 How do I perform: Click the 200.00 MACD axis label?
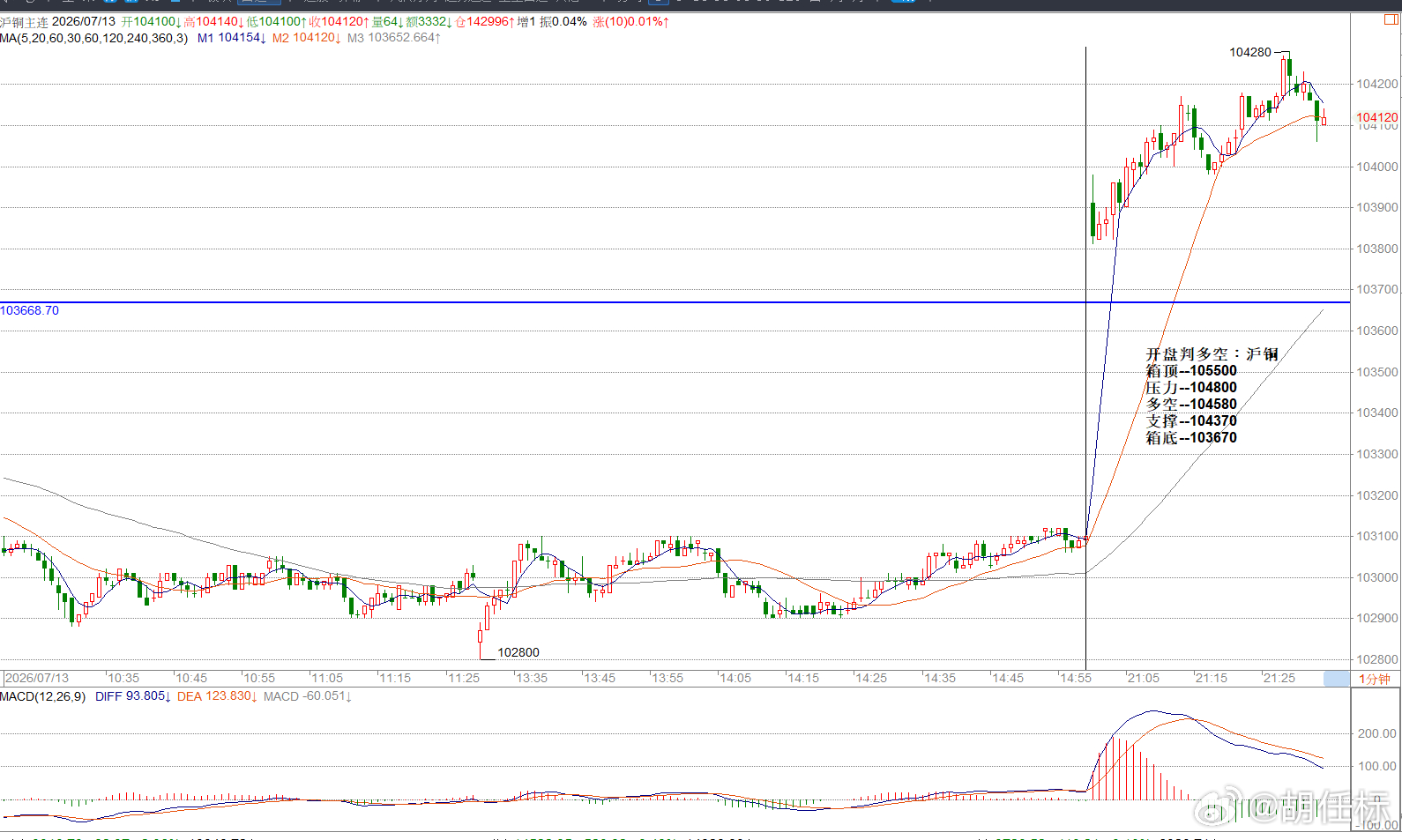(x=1376, y=733)
